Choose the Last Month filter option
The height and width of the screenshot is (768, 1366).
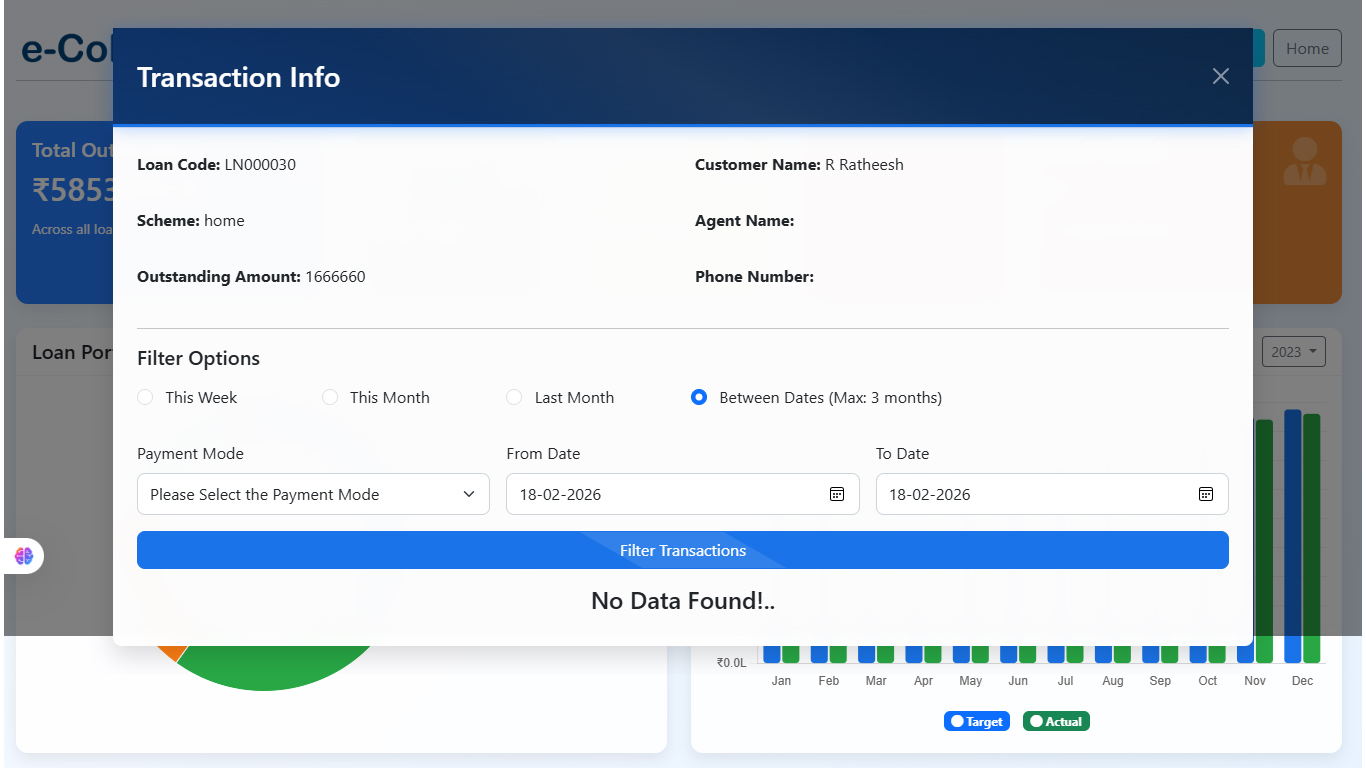[x=515, y=397]
